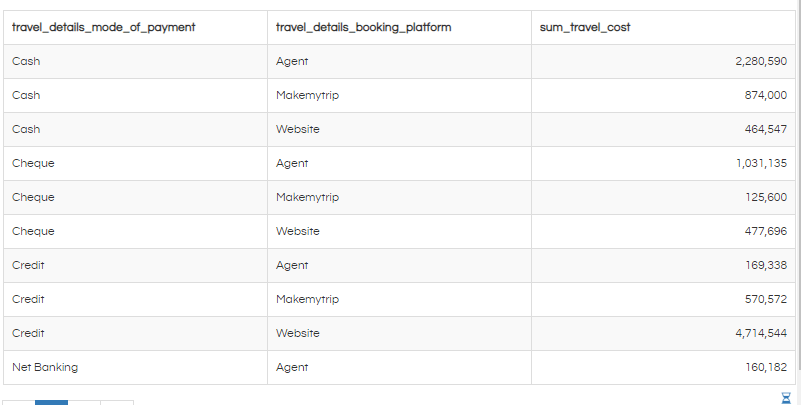Sort by travel_details_booking_platform column header
Screen dimensions: 801x405
[364, 27]
